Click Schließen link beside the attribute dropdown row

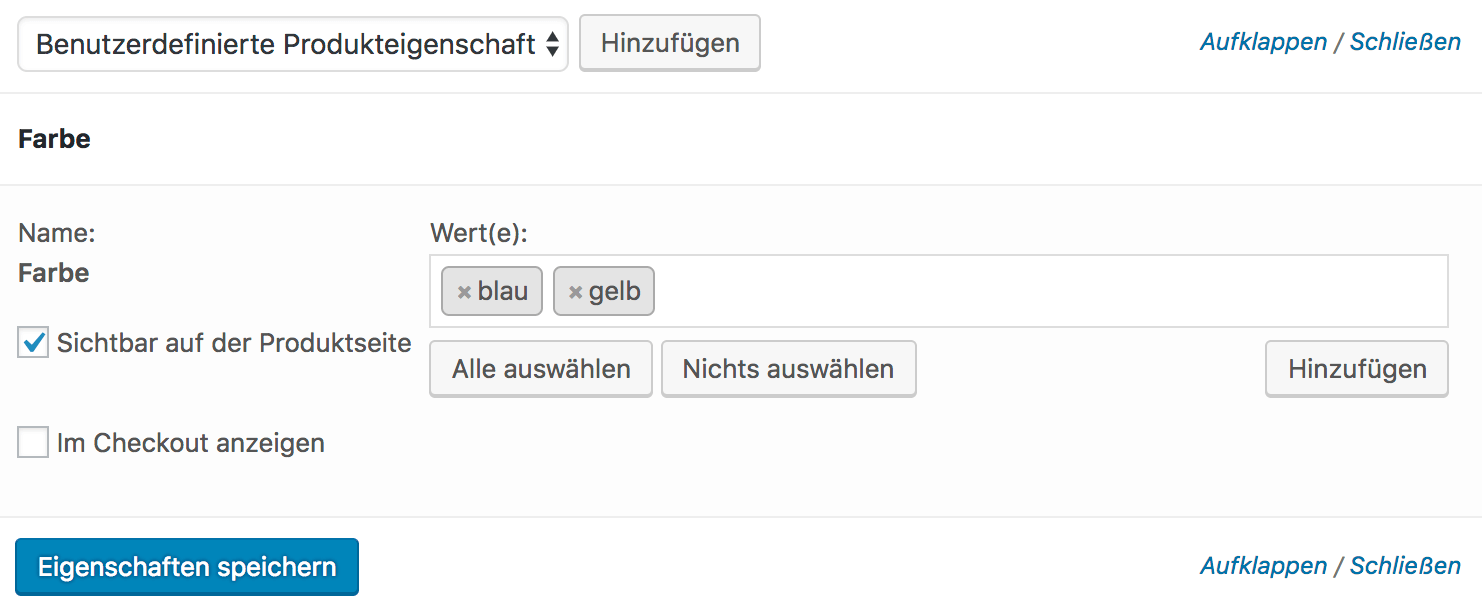click(x=1405, y=42)
